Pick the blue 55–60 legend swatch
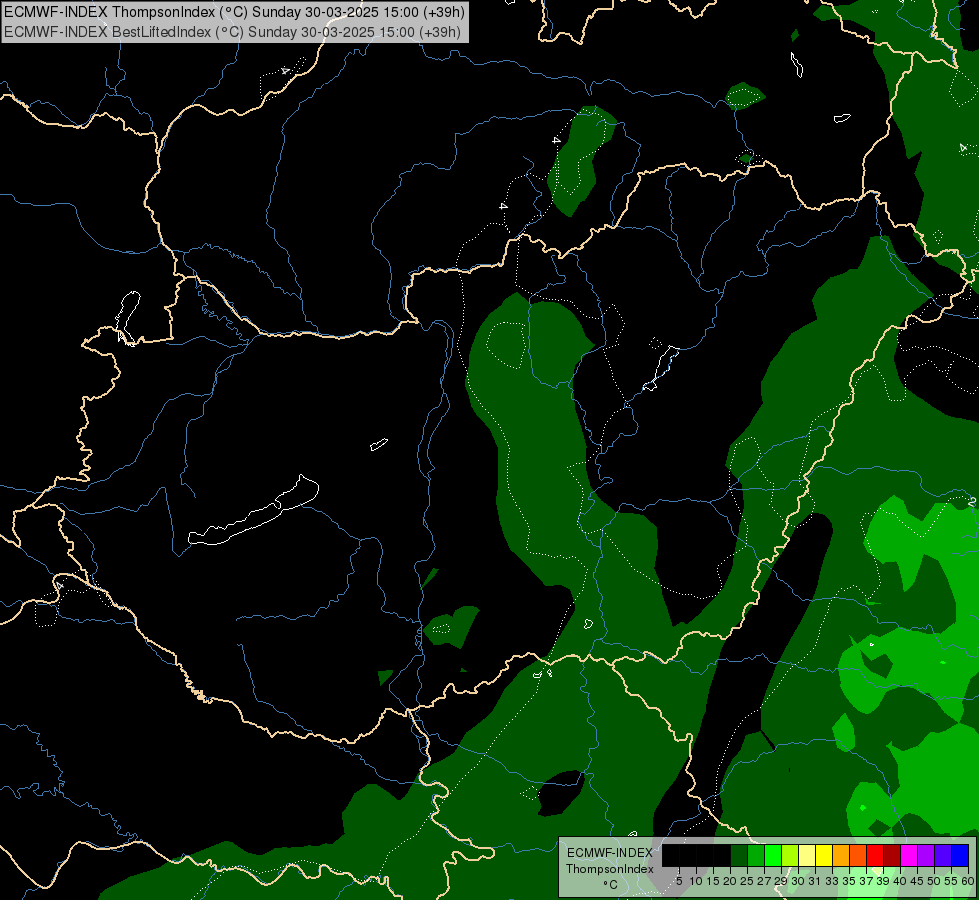The width and height of the screenshot is (979, 900). (960, 855)
